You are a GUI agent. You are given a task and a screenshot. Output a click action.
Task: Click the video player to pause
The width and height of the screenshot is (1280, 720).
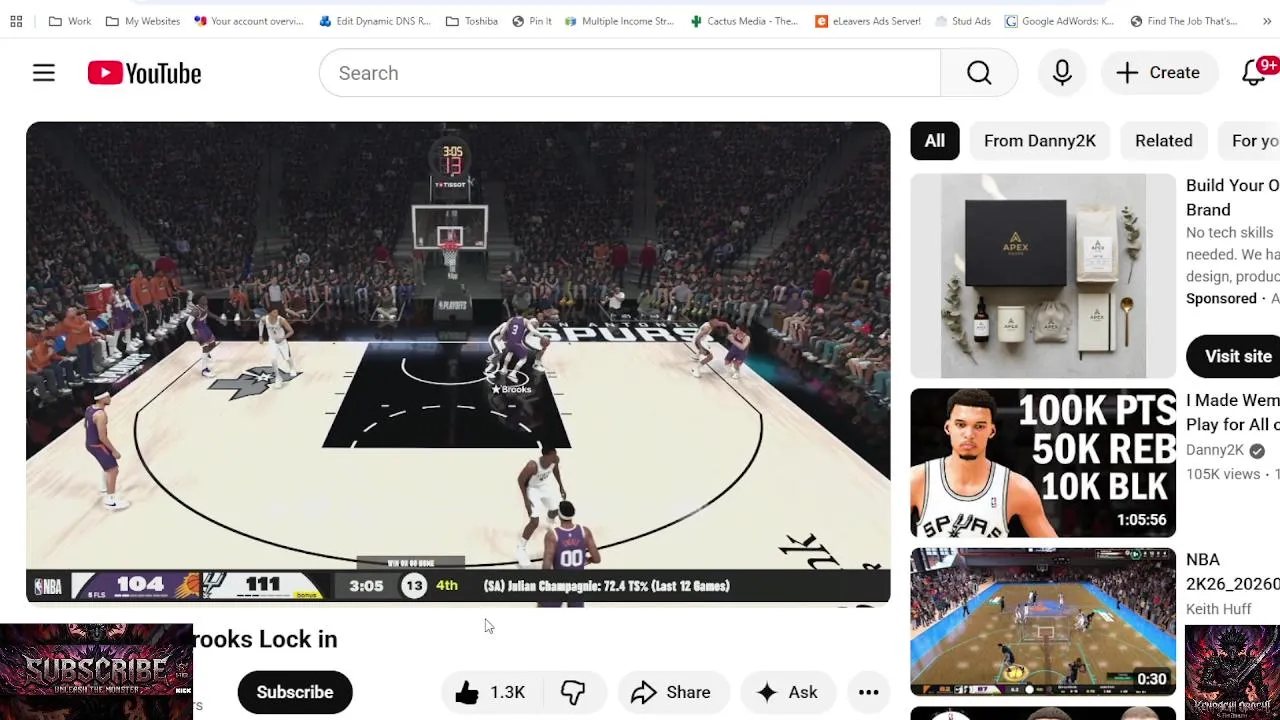[458, 362]
